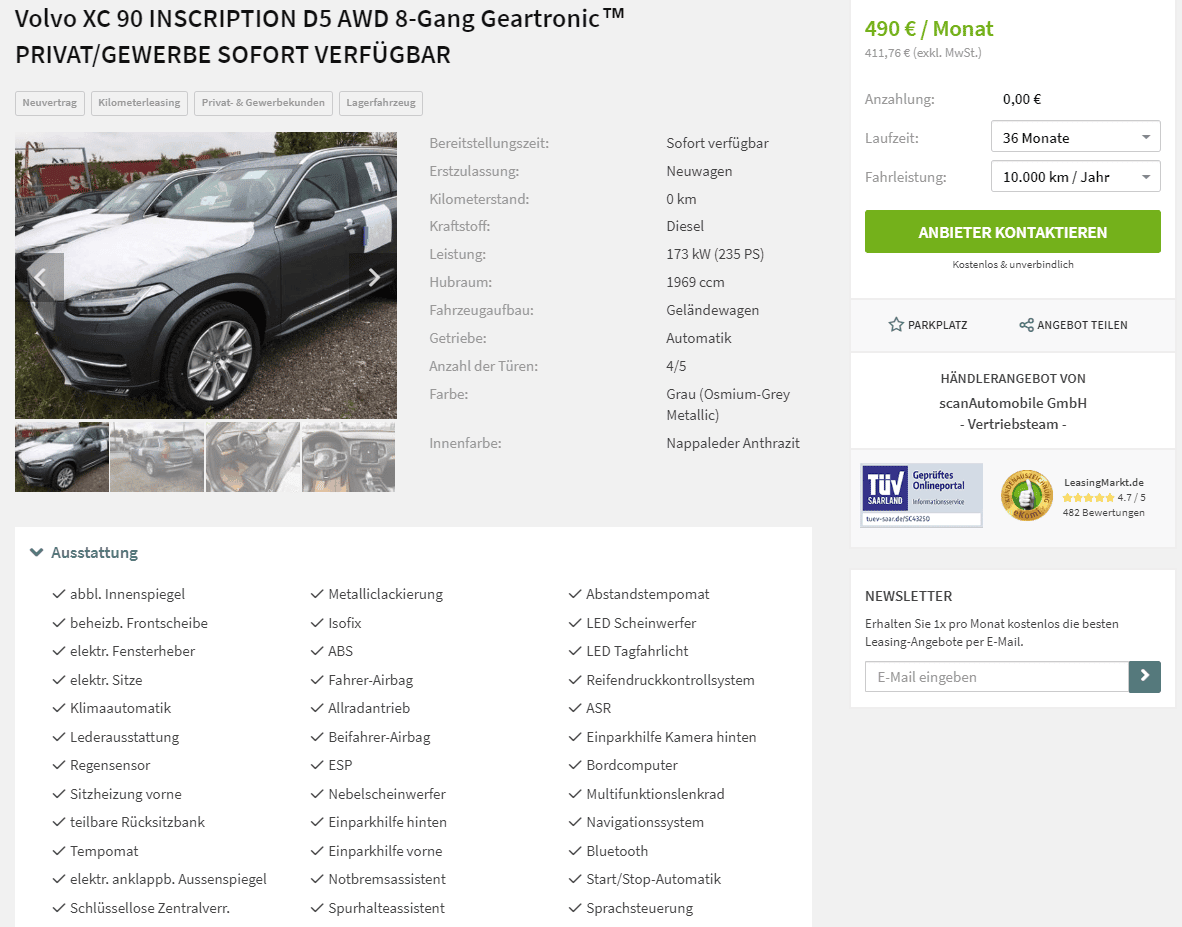Click the eKomi gold rating seal
The width and height of the screenshot is (1182, 927).
[1026, 495]
